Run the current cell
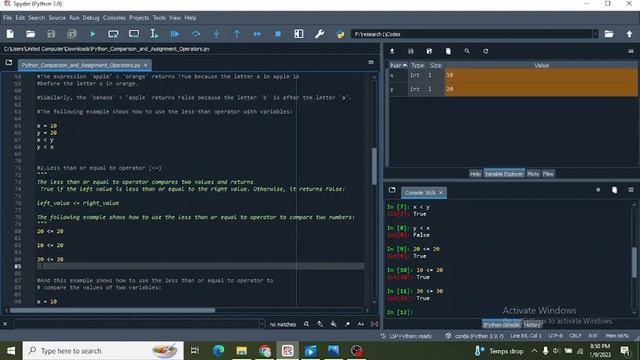 tap(113, 34)
